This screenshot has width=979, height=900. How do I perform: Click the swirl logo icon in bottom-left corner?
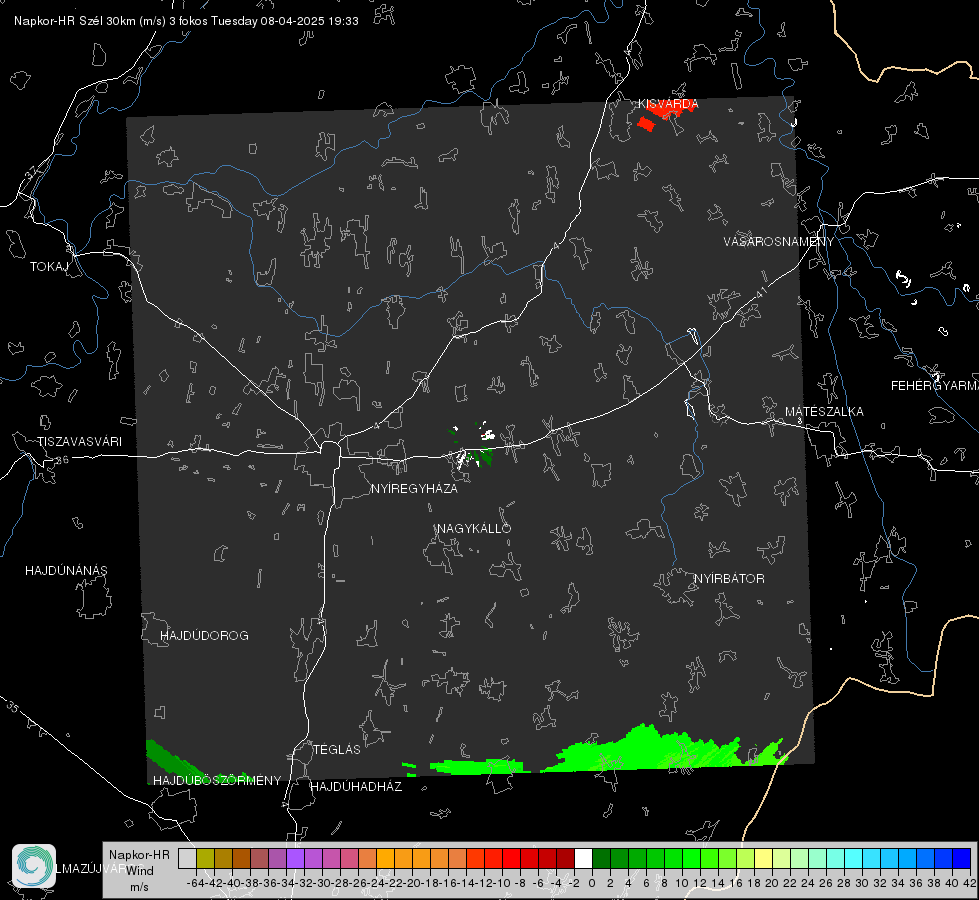[34, 866]
